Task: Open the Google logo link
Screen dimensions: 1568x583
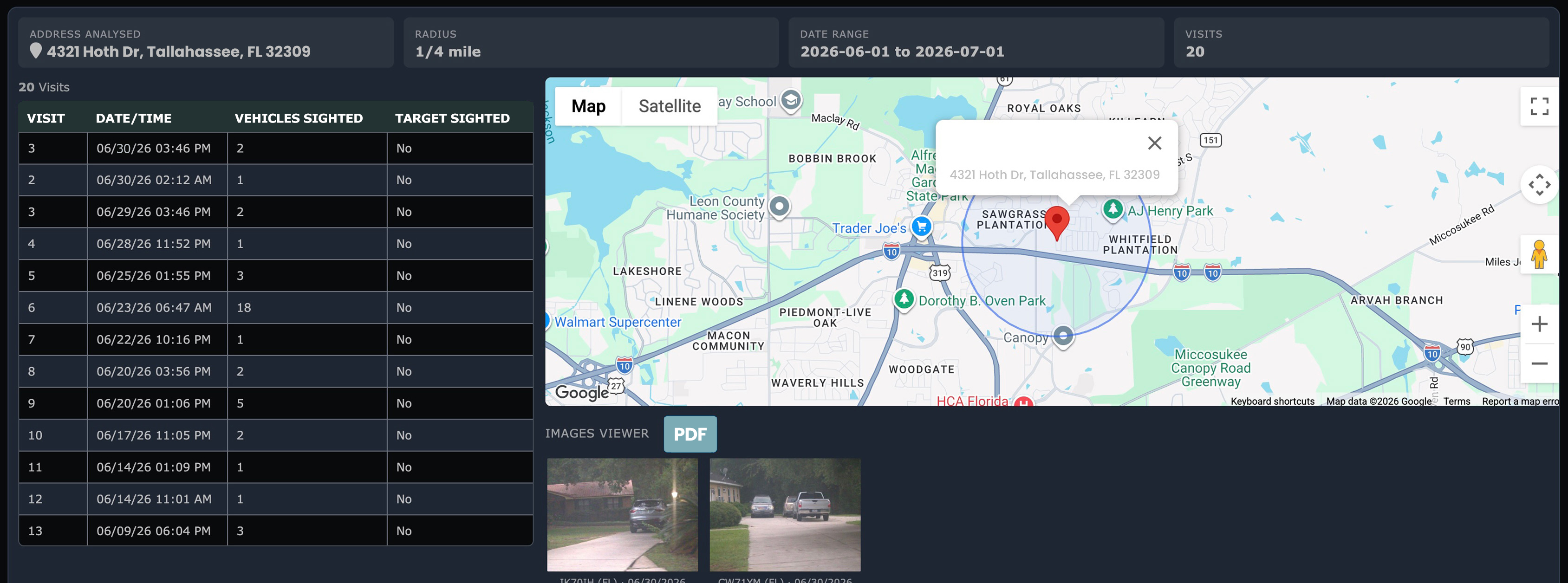Action: pos(581,393)
